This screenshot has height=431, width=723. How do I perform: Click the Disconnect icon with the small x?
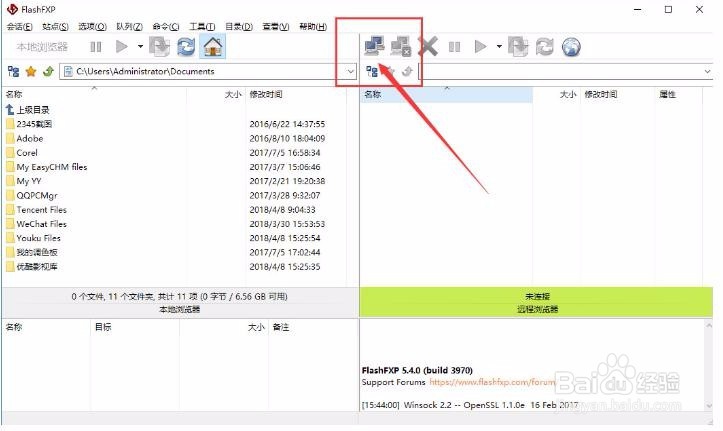400,47
